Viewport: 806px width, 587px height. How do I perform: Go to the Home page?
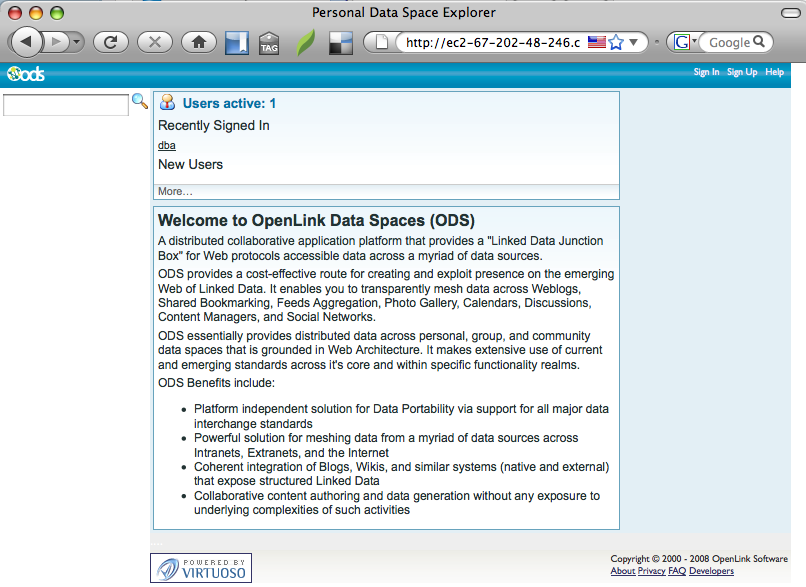coord(199,42)
